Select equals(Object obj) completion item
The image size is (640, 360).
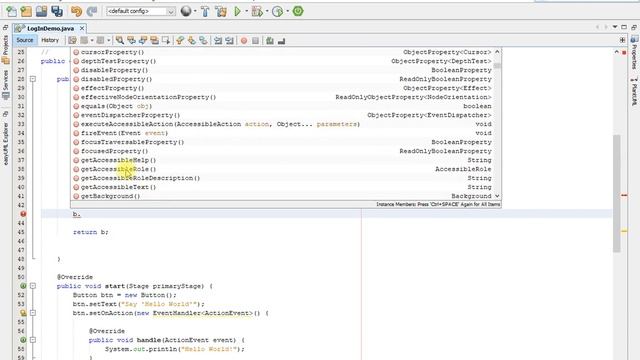pyautogui.click(x=282, y=106)
